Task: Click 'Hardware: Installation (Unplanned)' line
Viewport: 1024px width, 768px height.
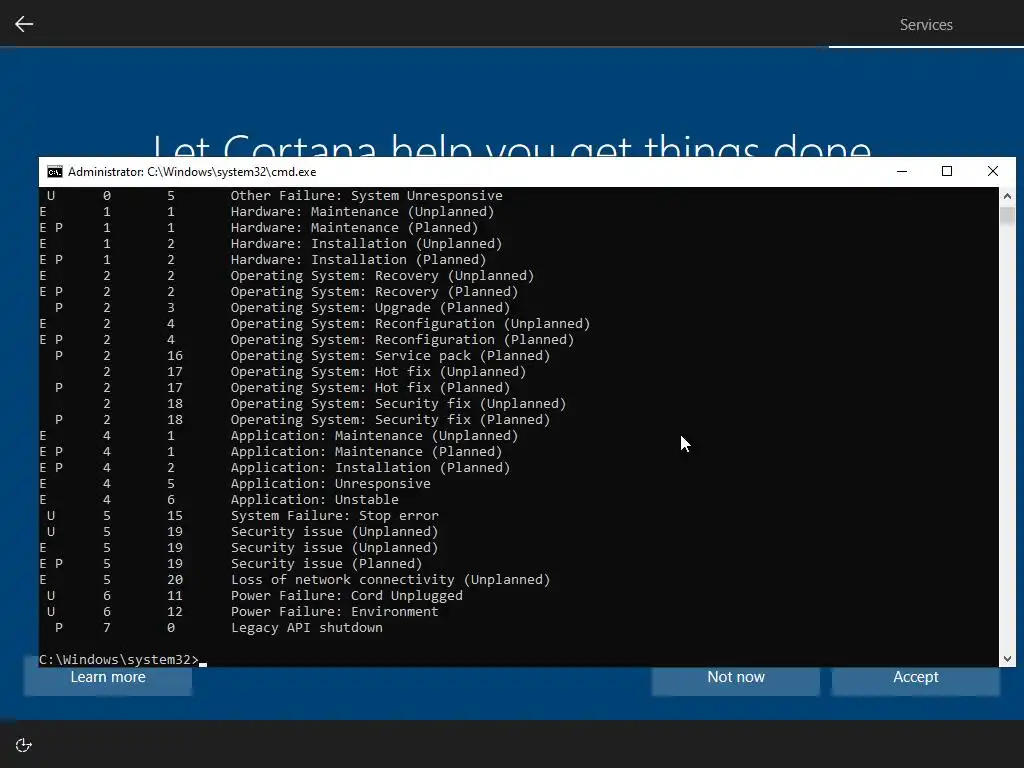Action: coord(366,244)
